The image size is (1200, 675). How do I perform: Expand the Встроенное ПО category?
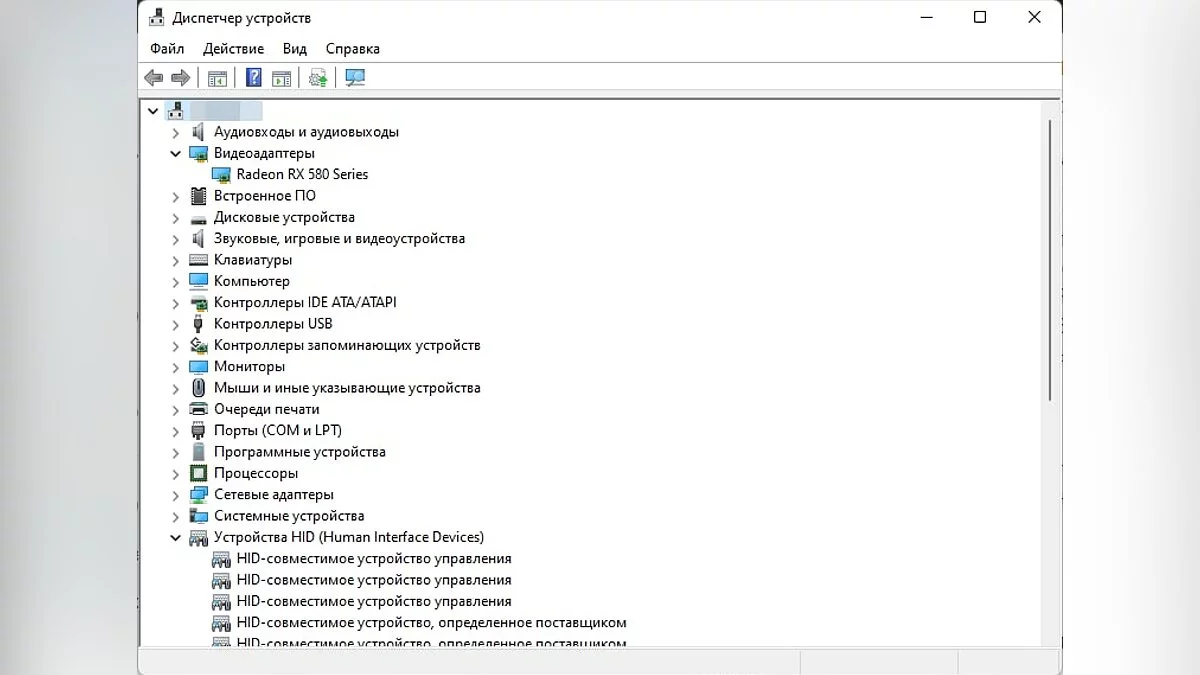176,196
